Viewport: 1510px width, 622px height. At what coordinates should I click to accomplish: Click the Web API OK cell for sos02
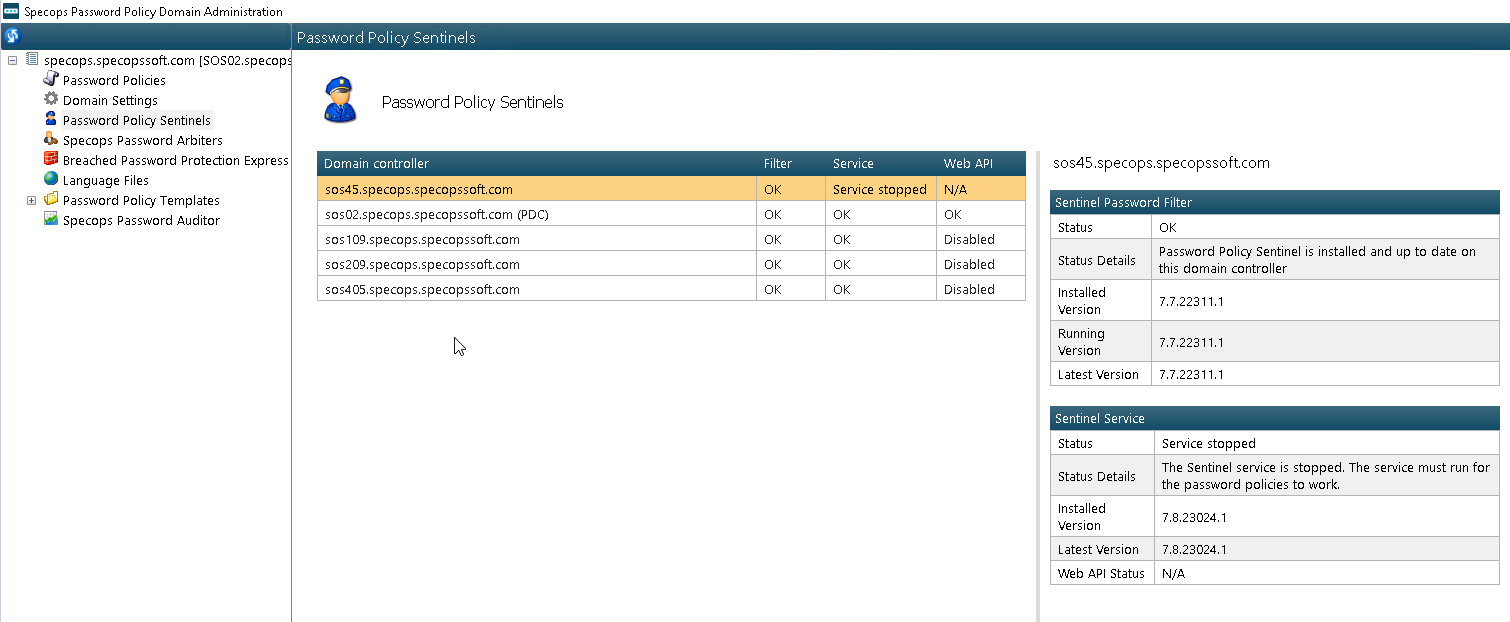[x=981, y=214]
